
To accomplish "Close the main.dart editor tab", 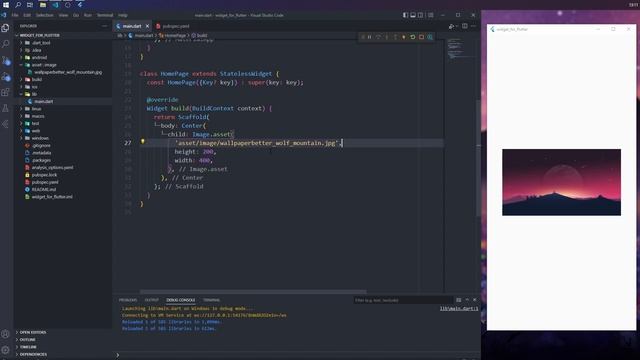I will point(147,26).
